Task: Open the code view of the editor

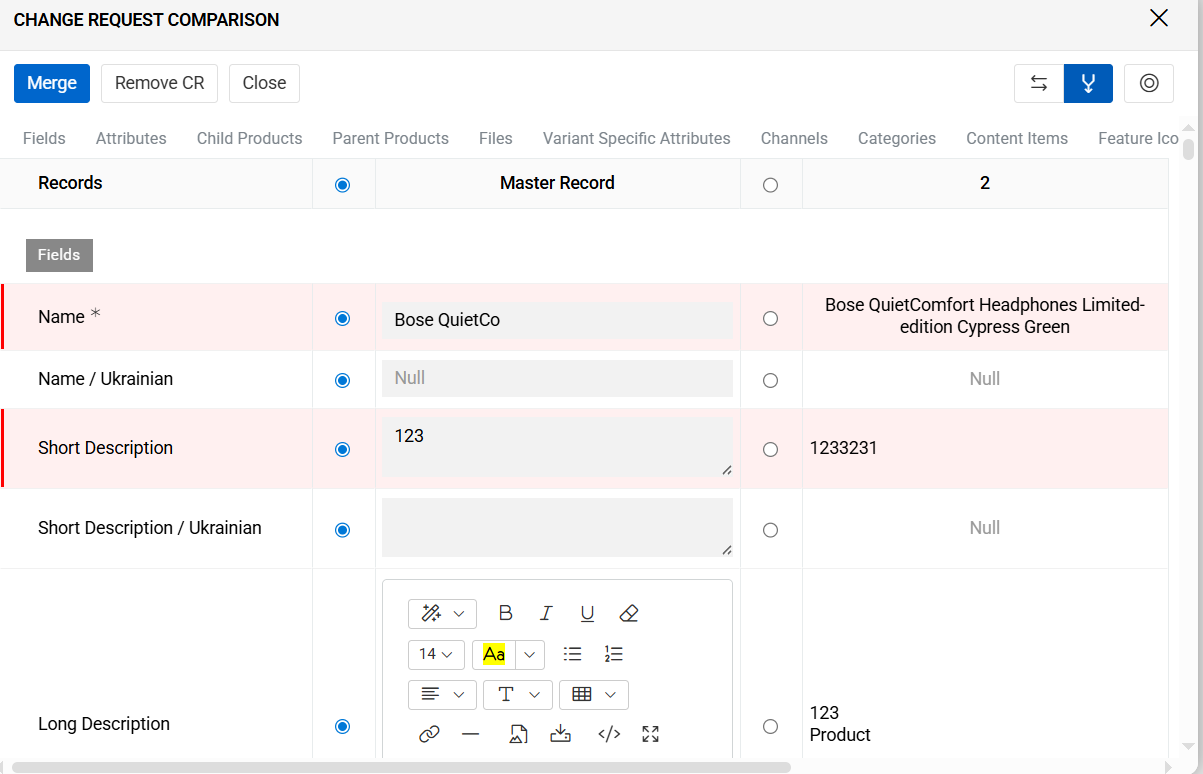Action: coord(609,734)
